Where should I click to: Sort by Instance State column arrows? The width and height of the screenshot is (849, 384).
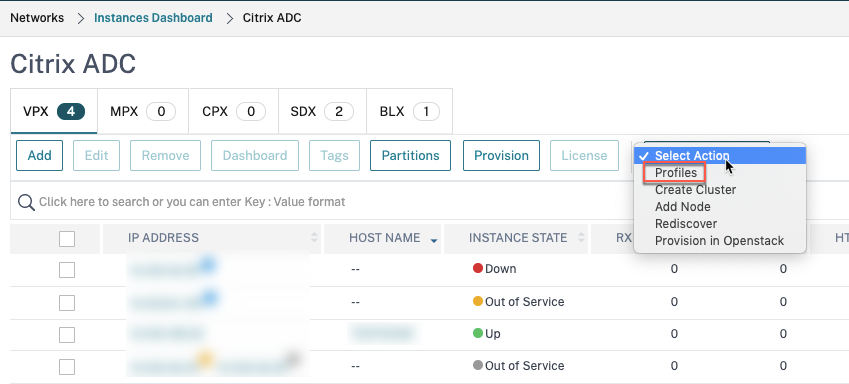(x=582, y=238)
